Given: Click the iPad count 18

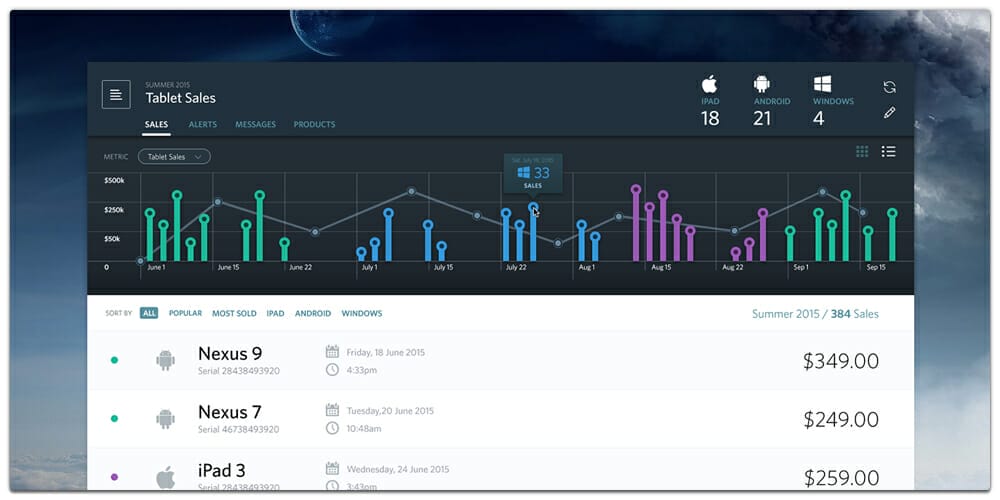Looking at the screenshot, I should tap(710, 118).
